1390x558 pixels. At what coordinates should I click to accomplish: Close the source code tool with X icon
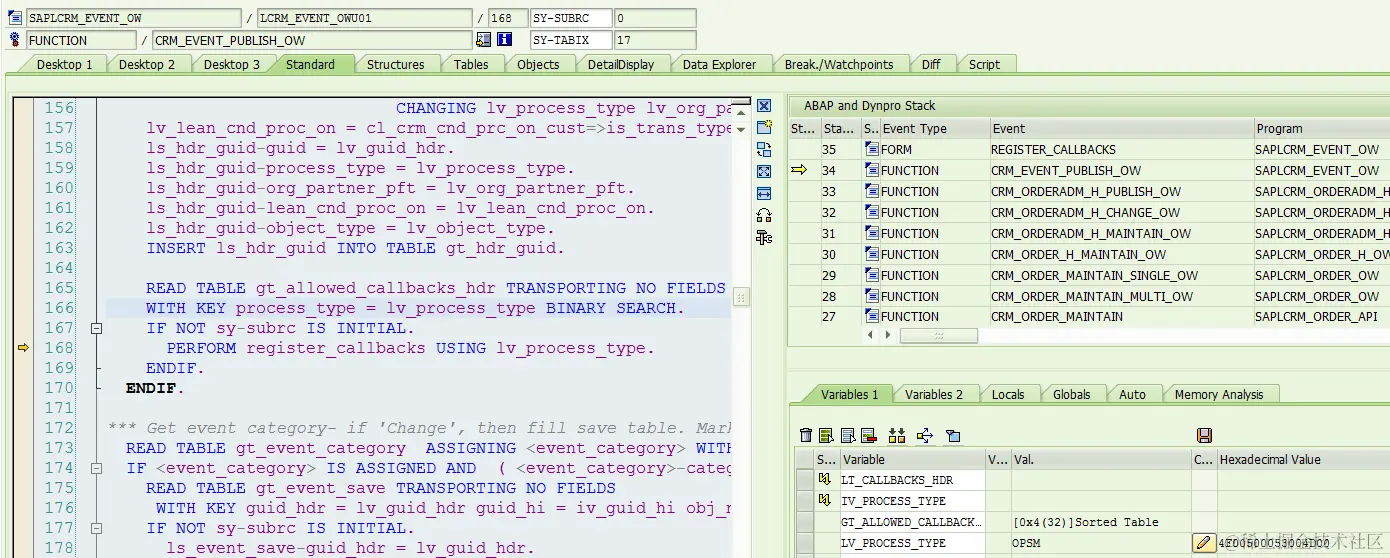tap(764, 106)
